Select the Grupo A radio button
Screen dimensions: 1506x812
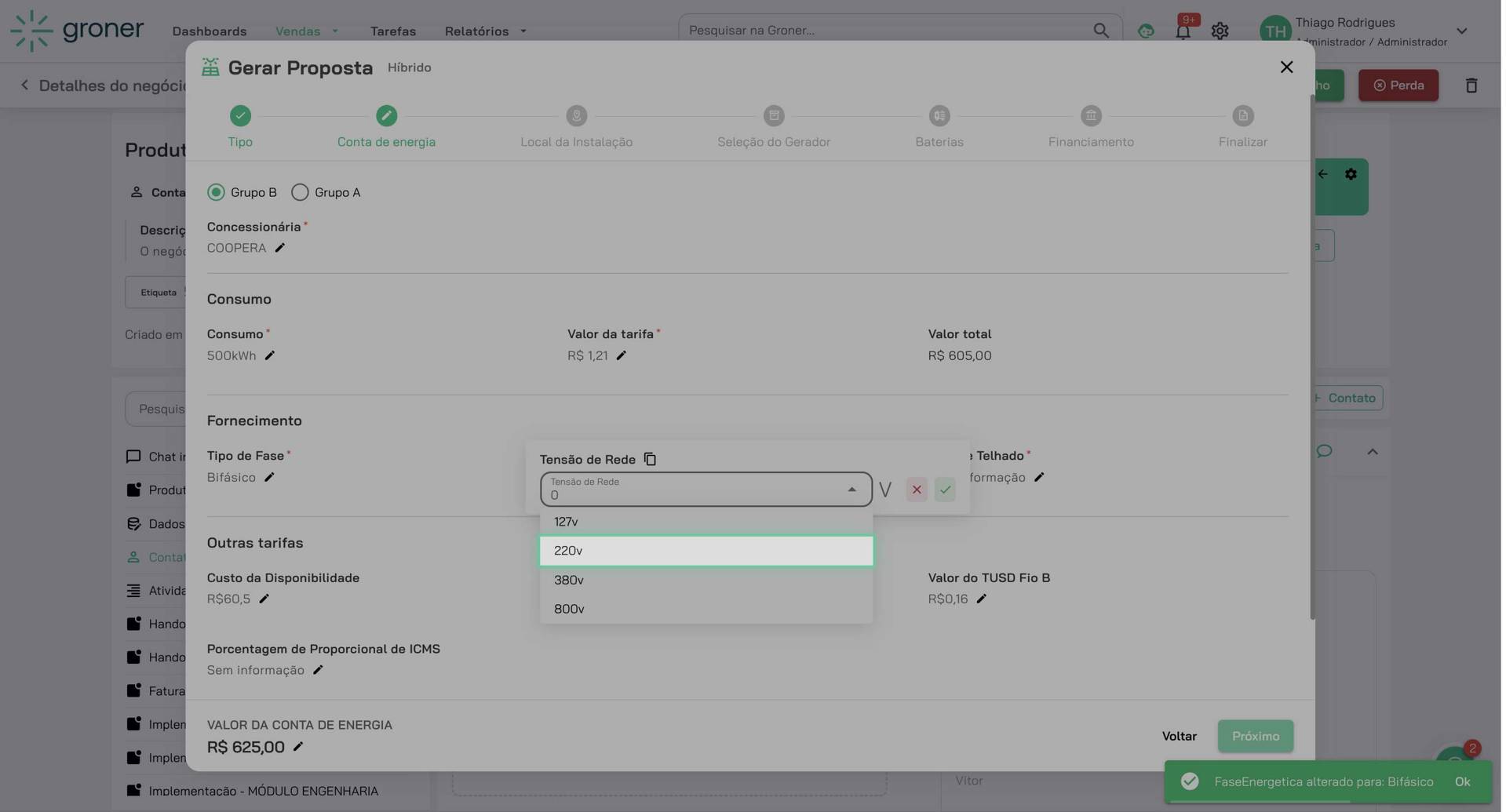[x=299, y=192]
